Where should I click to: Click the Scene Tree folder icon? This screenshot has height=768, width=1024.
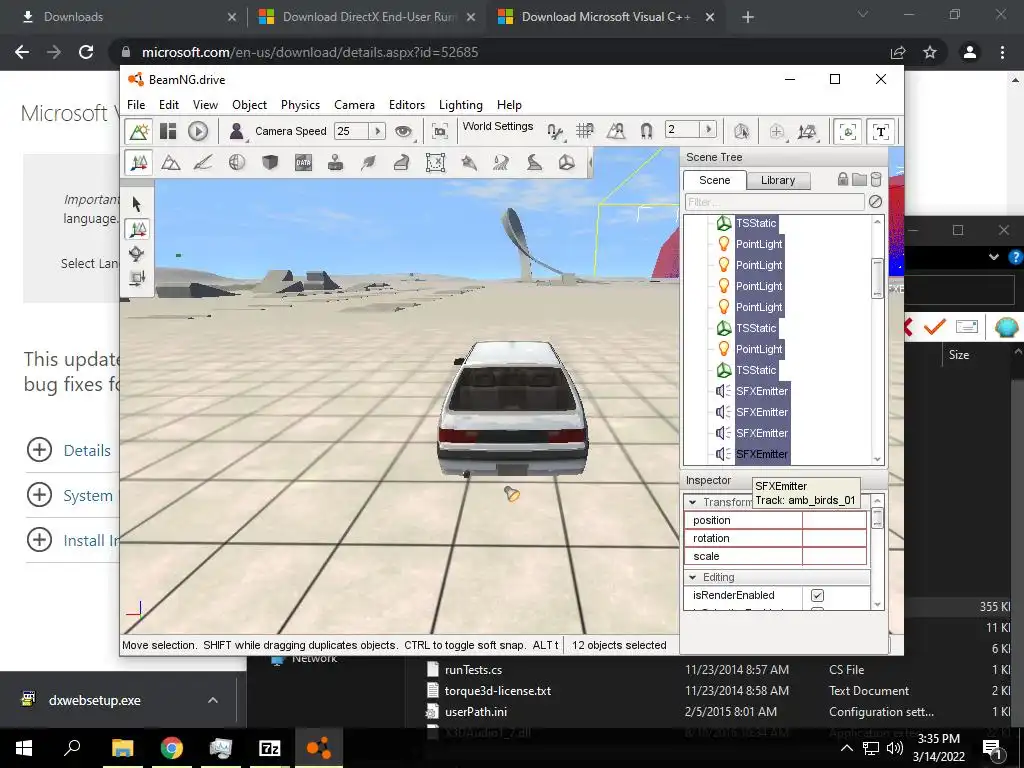[859, 180]
